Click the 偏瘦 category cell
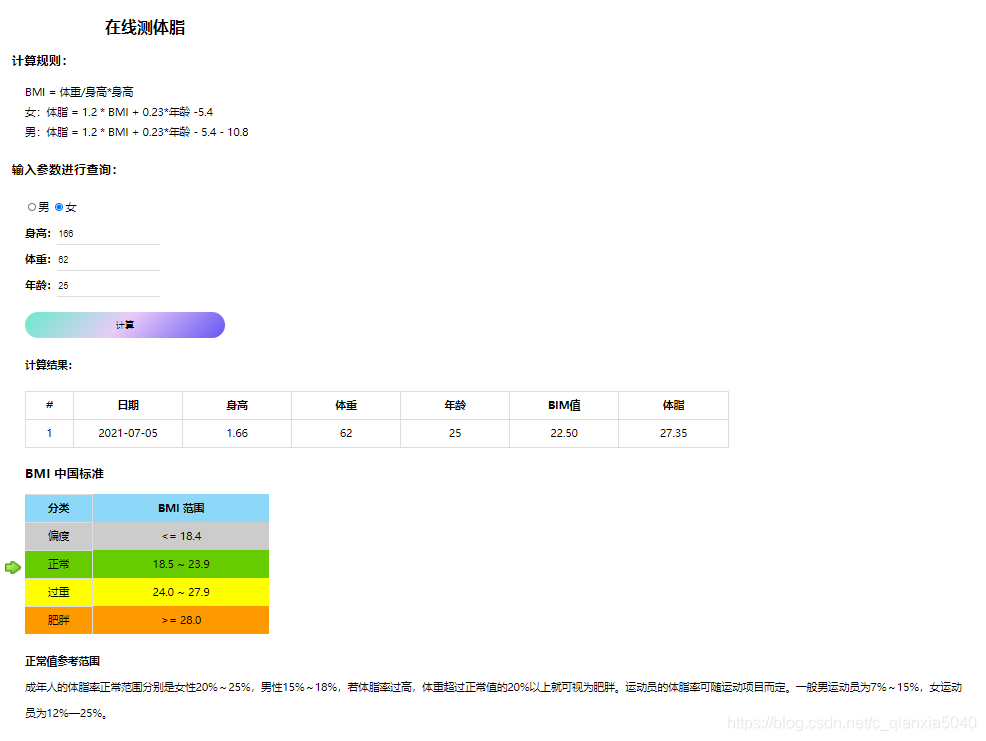The width and height of the screenshot is (986, 741). (58, 536)
